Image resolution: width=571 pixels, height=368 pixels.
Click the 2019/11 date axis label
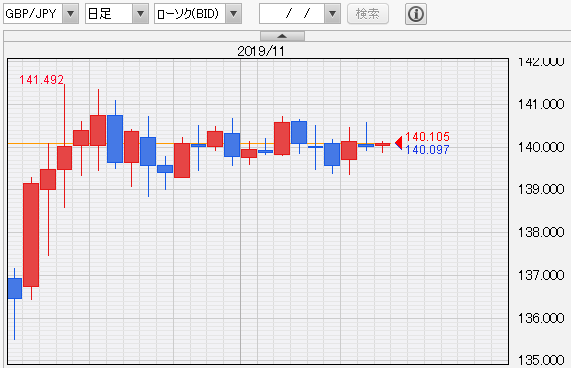coord(261,51)
